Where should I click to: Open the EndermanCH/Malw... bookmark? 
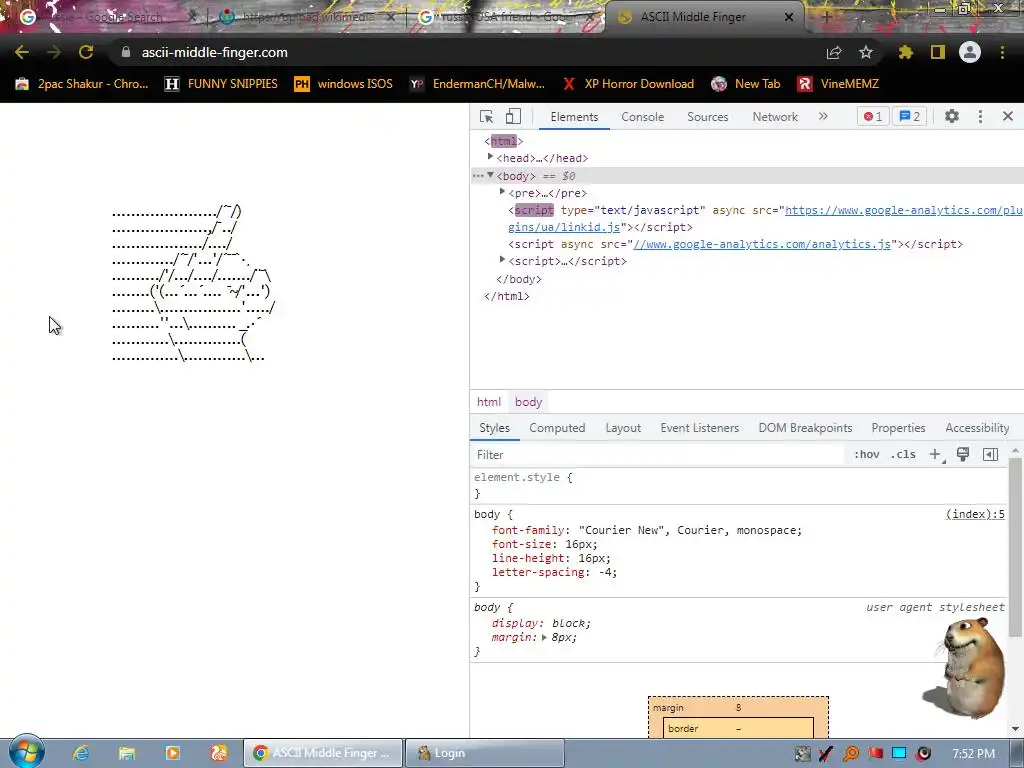tap(477, 84)
